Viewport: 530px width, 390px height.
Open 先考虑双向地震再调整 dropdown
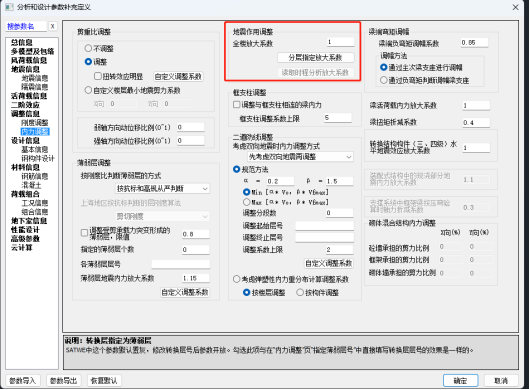300,157
